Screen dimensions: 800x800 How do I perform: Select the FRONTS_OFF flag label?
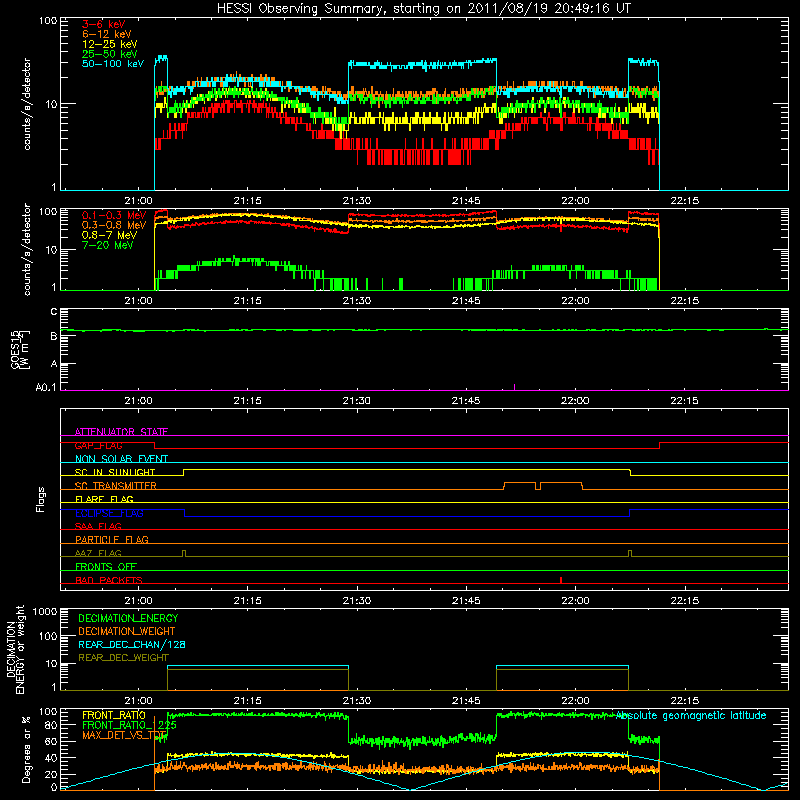(106, 567)
